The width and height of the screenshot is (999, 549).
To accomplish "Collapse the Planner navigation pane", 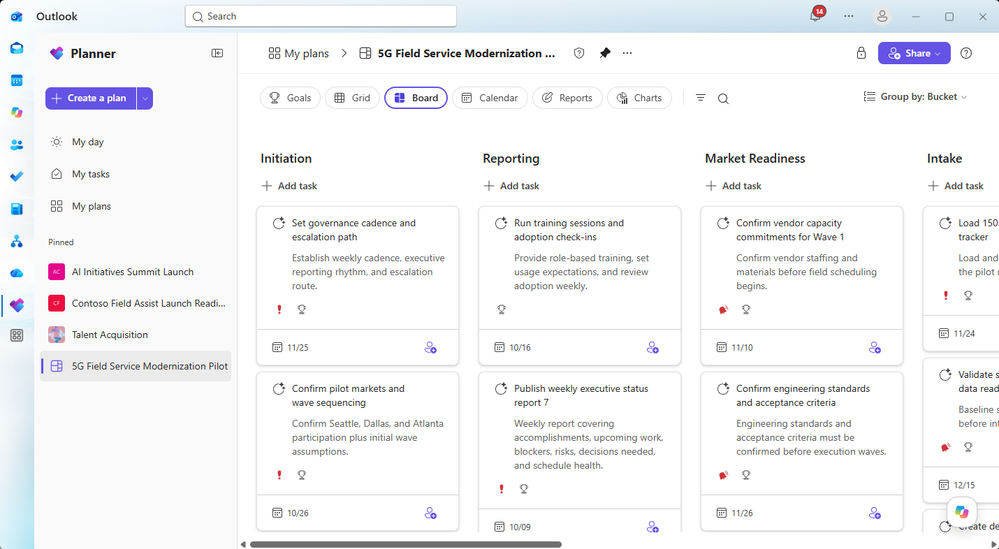I will (217, 53).
